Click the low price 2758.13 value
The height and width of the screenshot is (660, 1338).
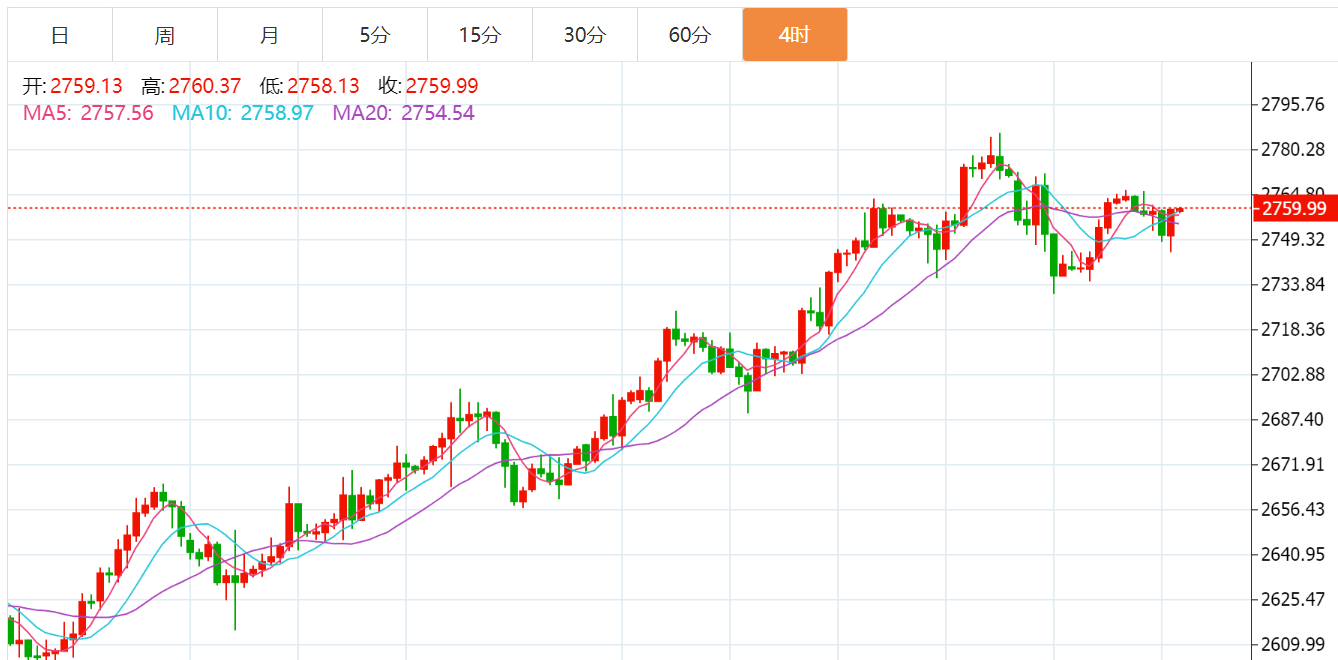pyautogui.click(x=323, y=87)
